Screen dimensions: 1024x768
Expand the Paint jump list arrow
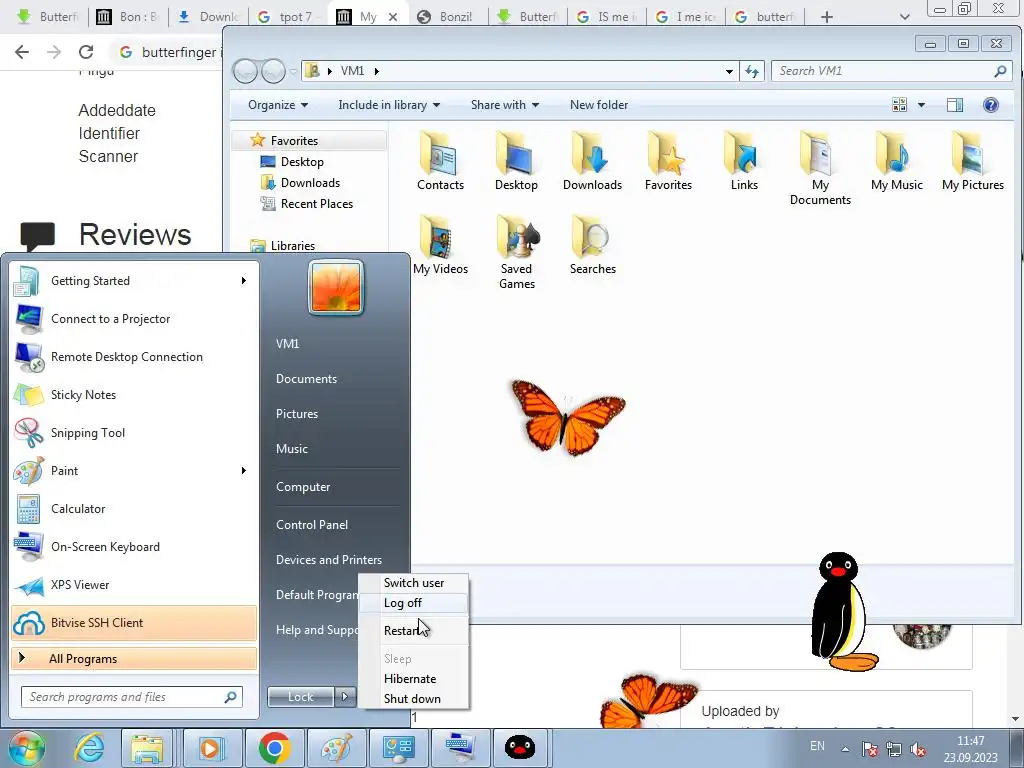pos(244,471)
